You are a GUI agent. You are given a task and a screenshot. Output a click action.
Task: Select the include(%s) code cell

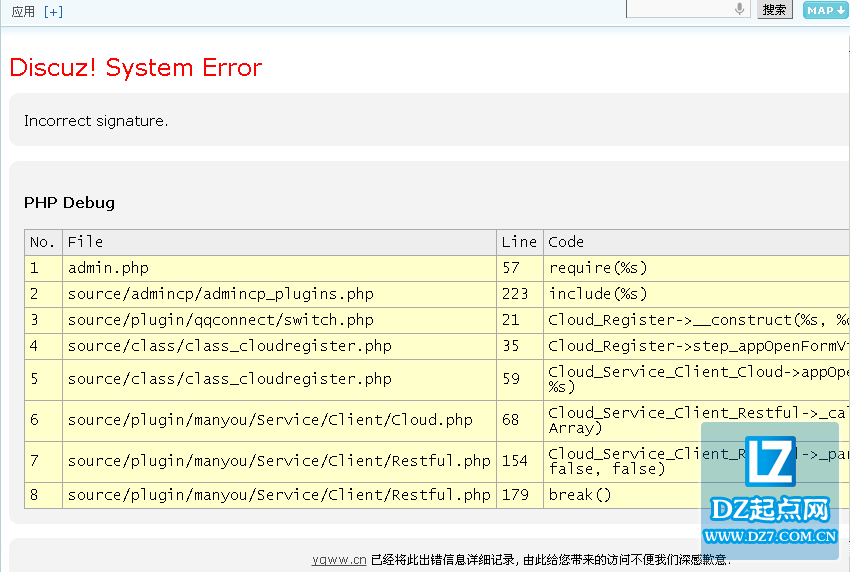click(x=697, y=294)
